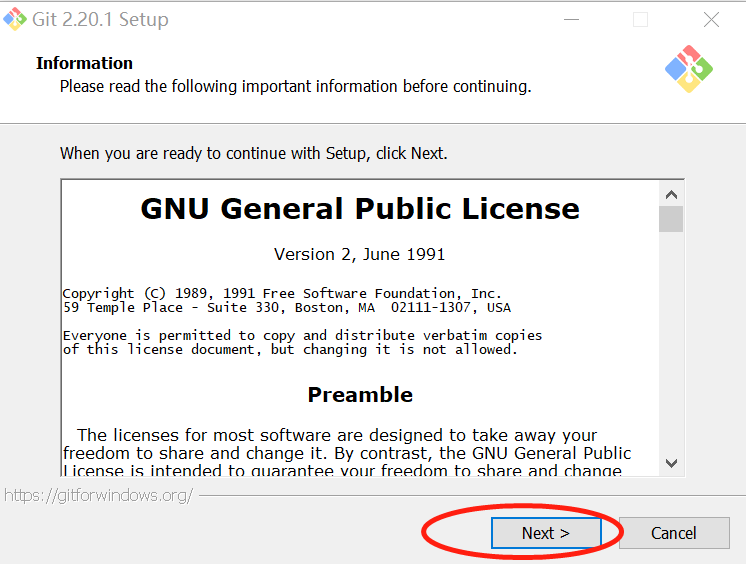Click the 'The licenses for most software' line
This screenshot has height=564, width=746.
point(337,435)
